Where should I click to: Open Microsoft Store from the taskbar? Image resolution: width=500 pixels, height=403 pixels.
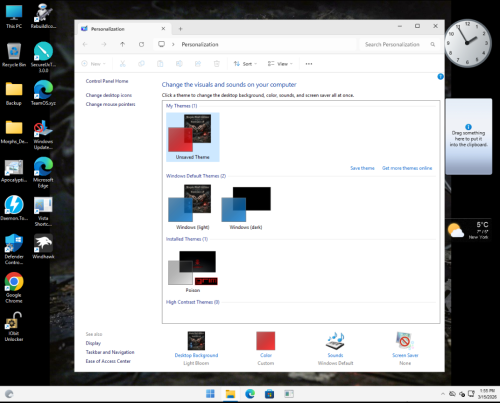(269, 394)
